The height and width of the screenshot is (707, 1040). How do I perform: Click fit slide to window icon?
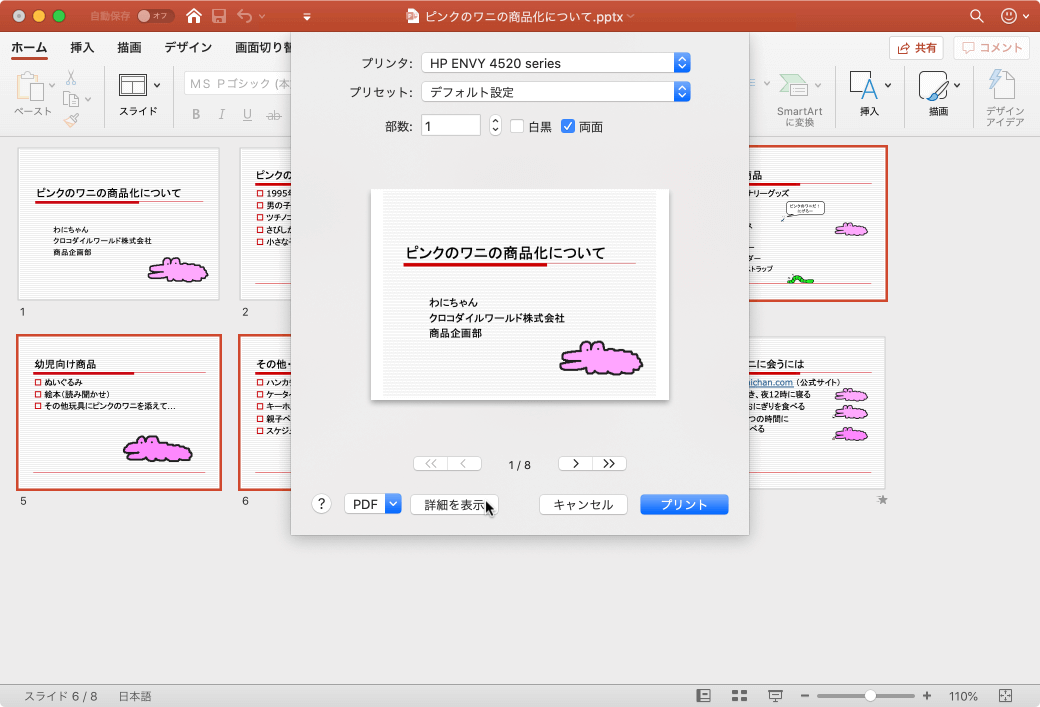pos(1006,696)
